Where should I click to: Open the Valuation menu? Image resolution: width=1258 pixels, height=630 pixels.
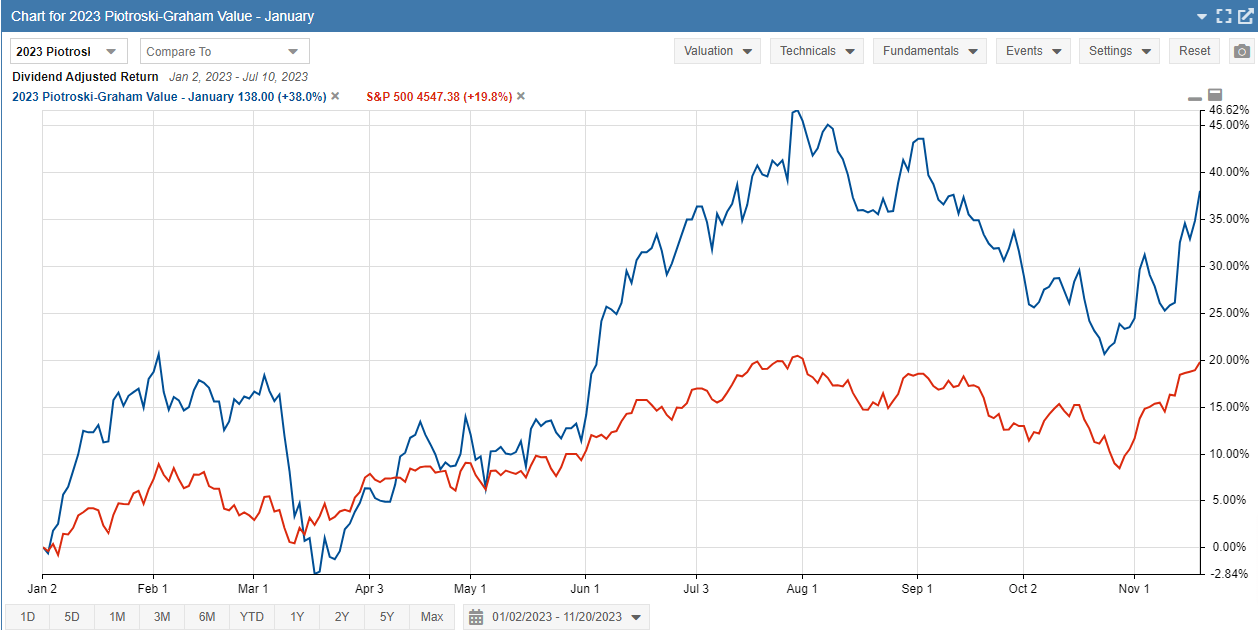pos(717,51)
